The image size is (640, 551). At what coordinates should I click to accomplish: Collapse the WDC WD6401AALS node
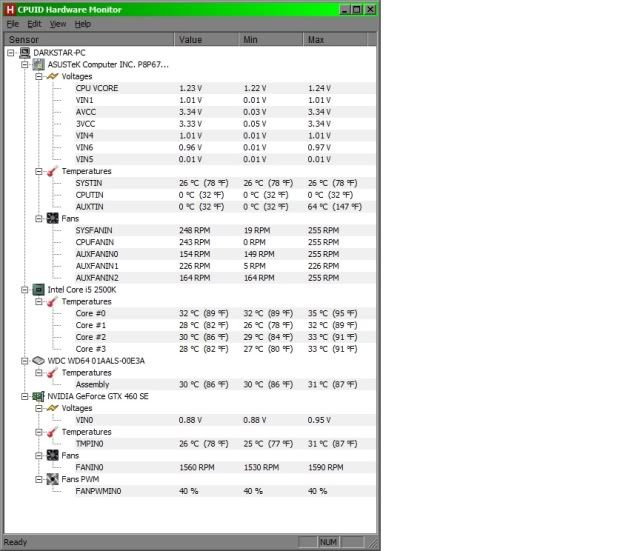[x=25, y=360]
